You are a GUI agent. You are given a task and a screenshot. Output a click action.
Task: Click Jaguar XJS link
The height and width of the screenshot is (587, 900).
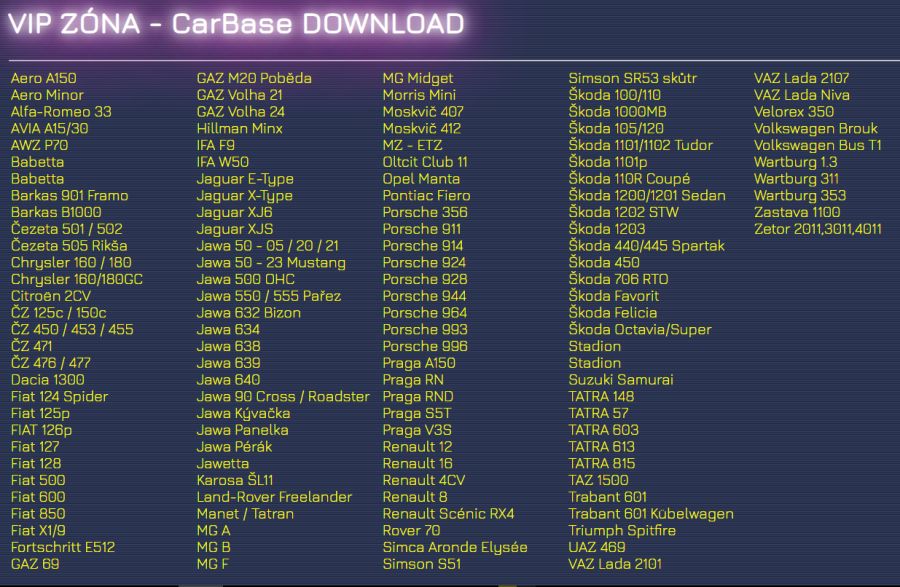tap(235, 229)
